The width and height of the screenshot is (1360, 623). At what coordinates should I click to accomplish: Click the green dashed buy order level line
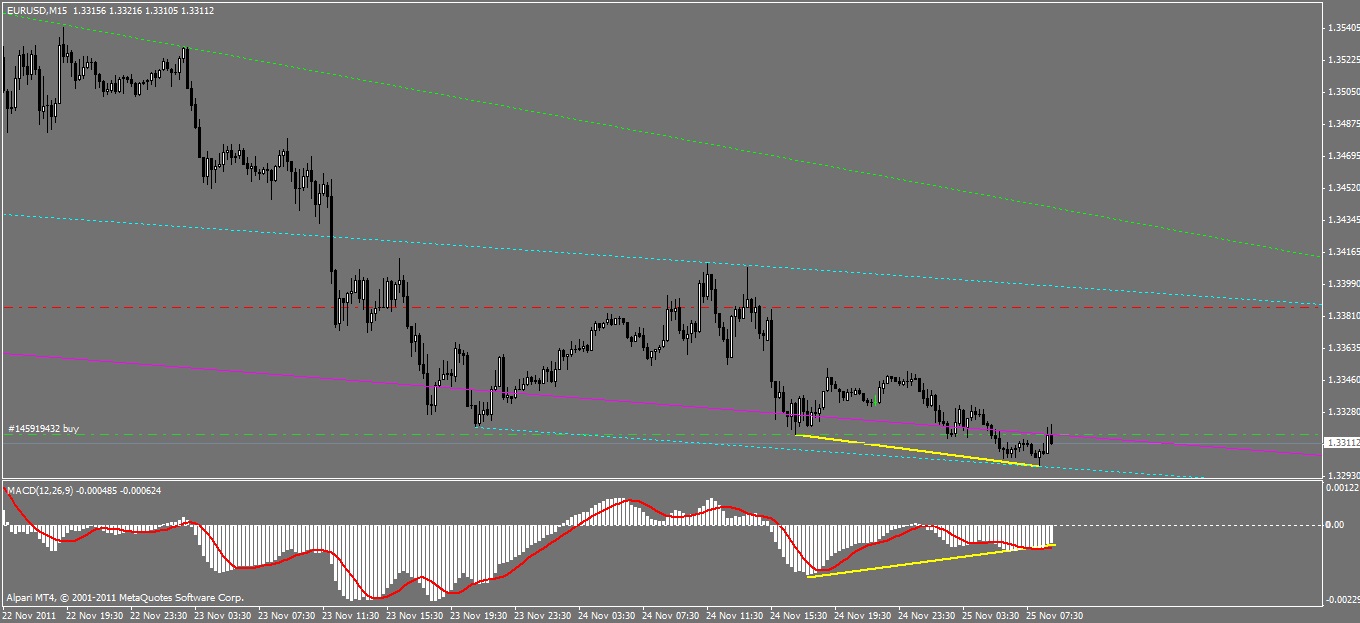(660, 434)
